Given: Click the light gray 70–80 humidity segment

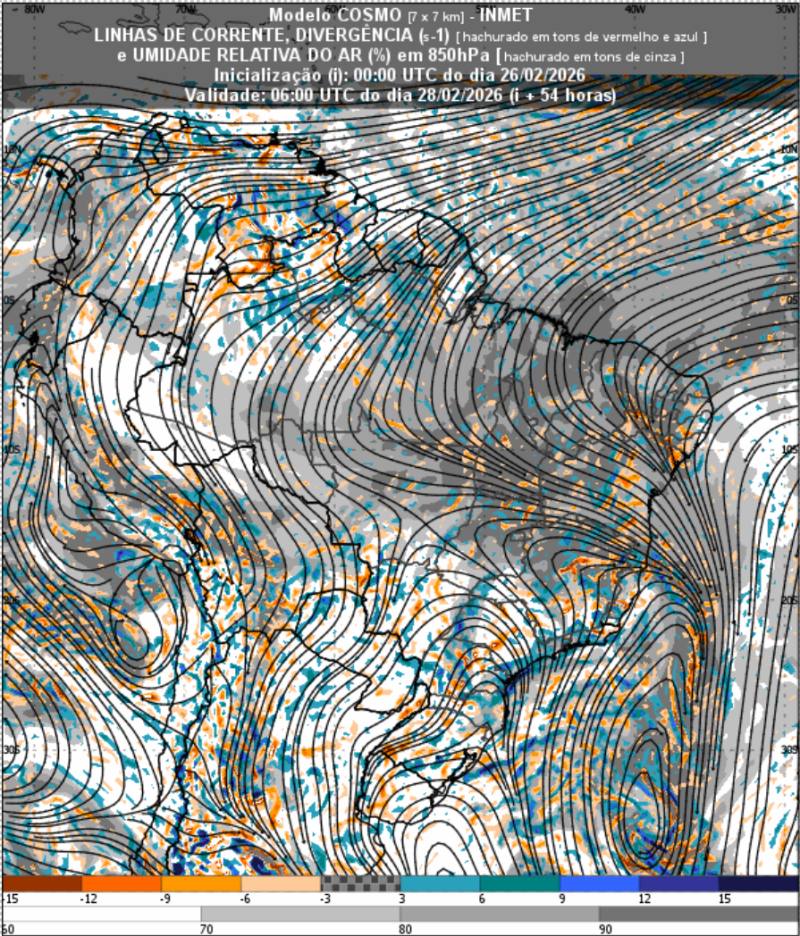Looking at the screenshot, I should (300, 914).
